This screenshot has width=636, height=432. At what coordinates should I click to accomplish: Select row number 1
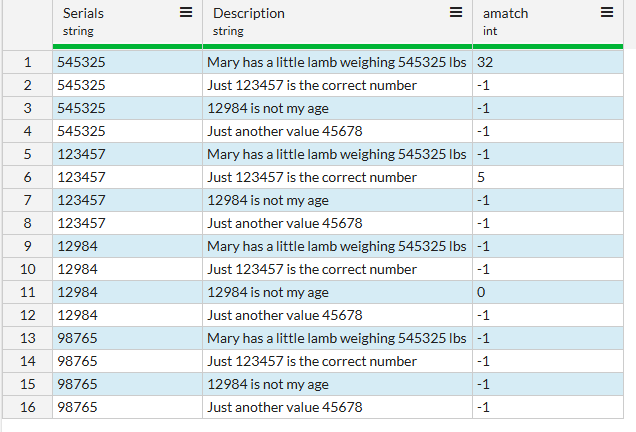pos(26,62)
